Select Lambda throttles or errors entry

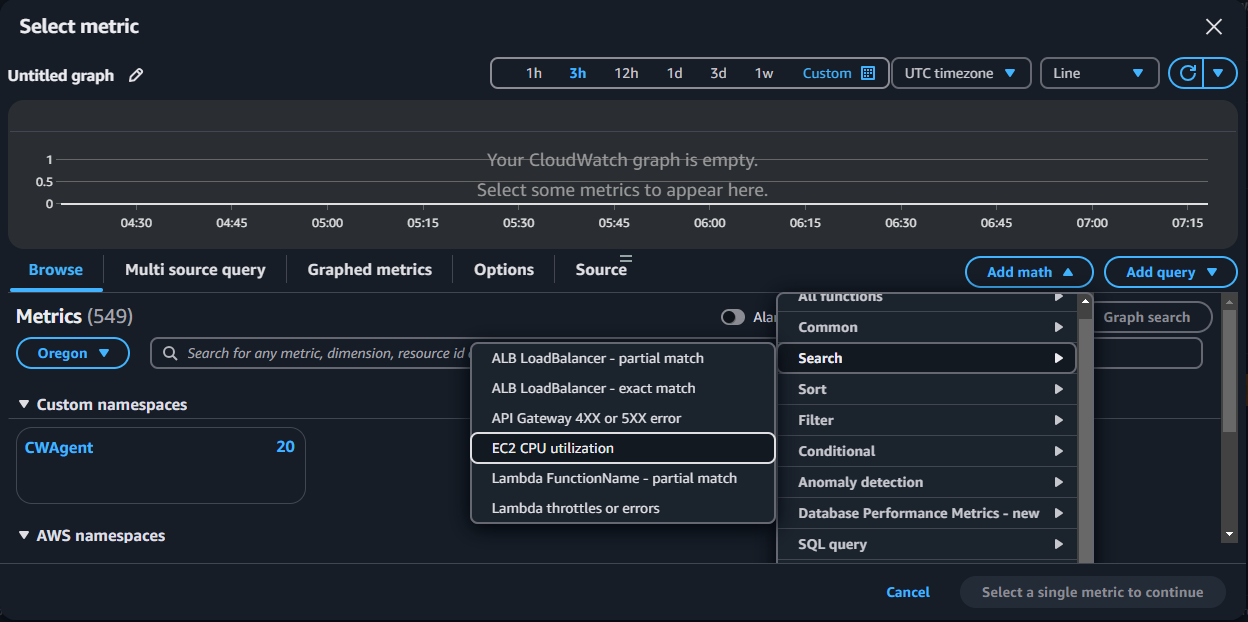[x=622, y=508]
